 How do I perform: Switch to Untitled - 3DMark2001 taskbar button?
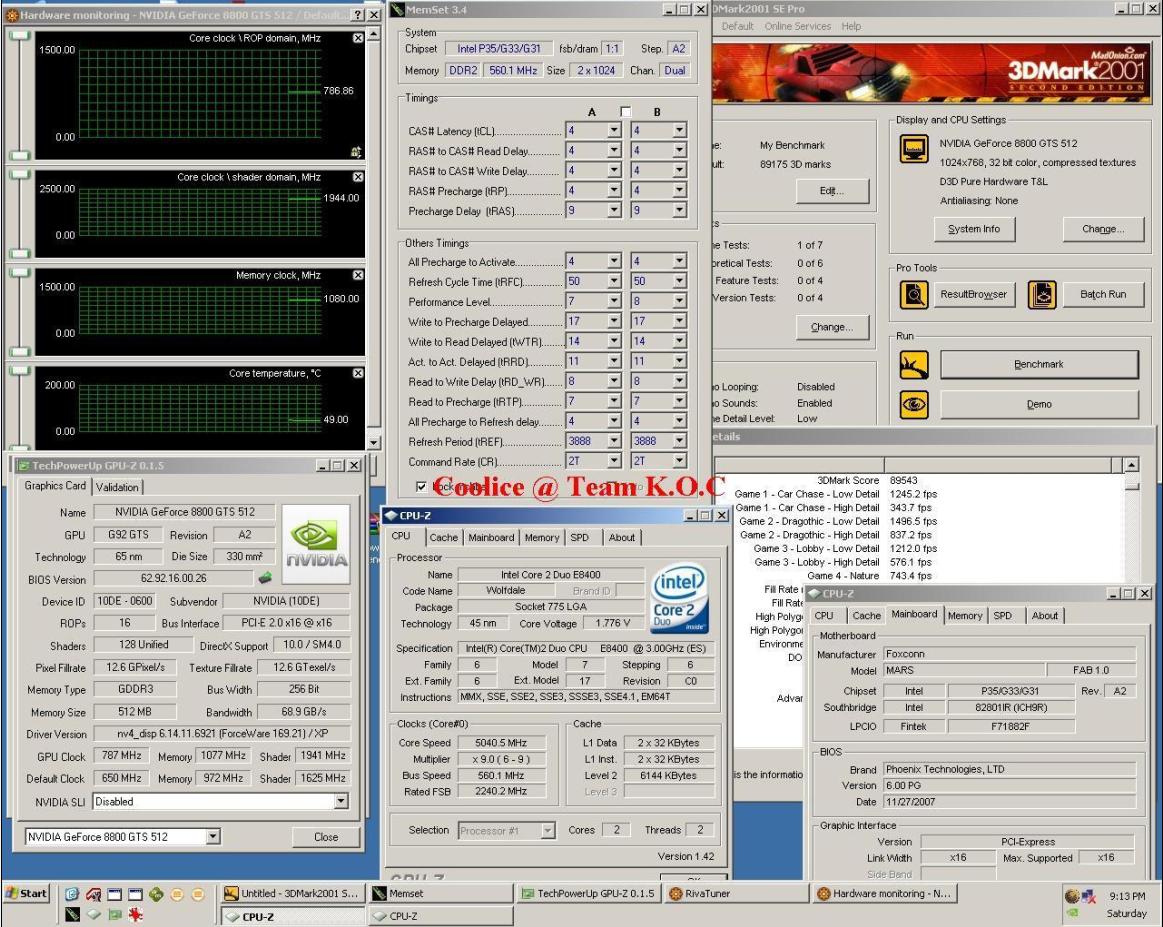(x=291, y=894)
